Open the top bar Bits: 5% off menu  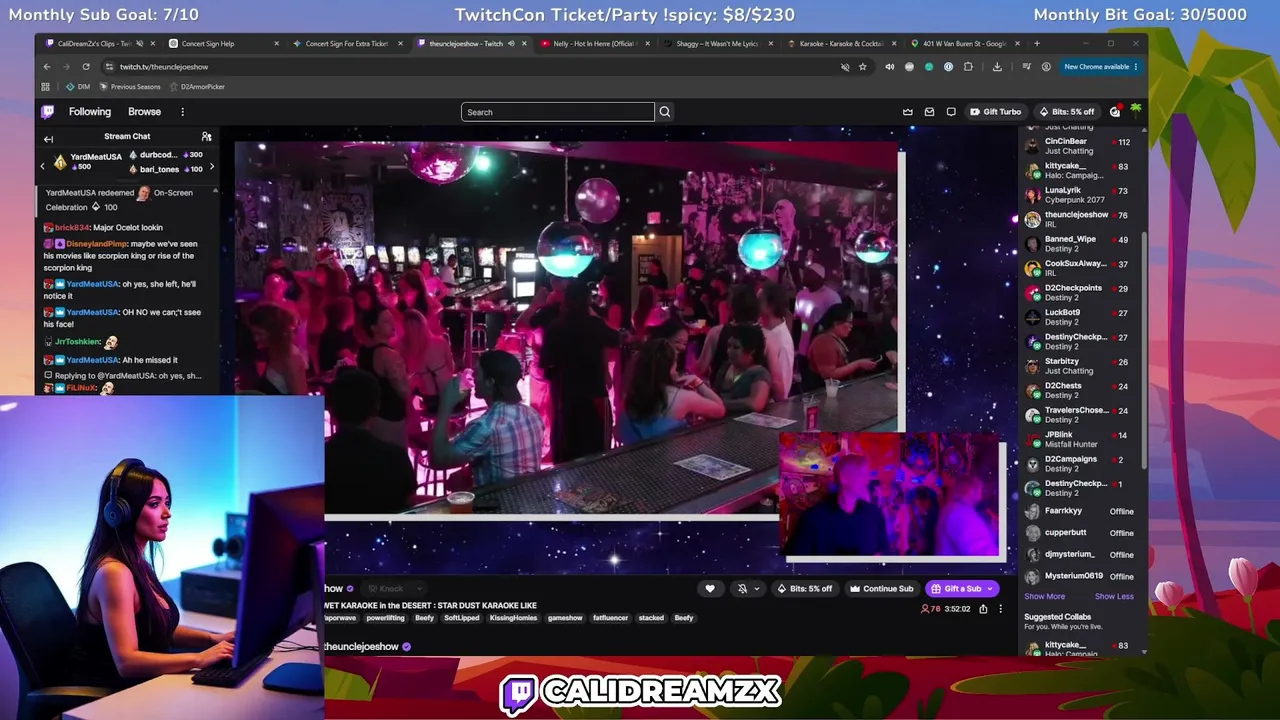click(1067, 112)
